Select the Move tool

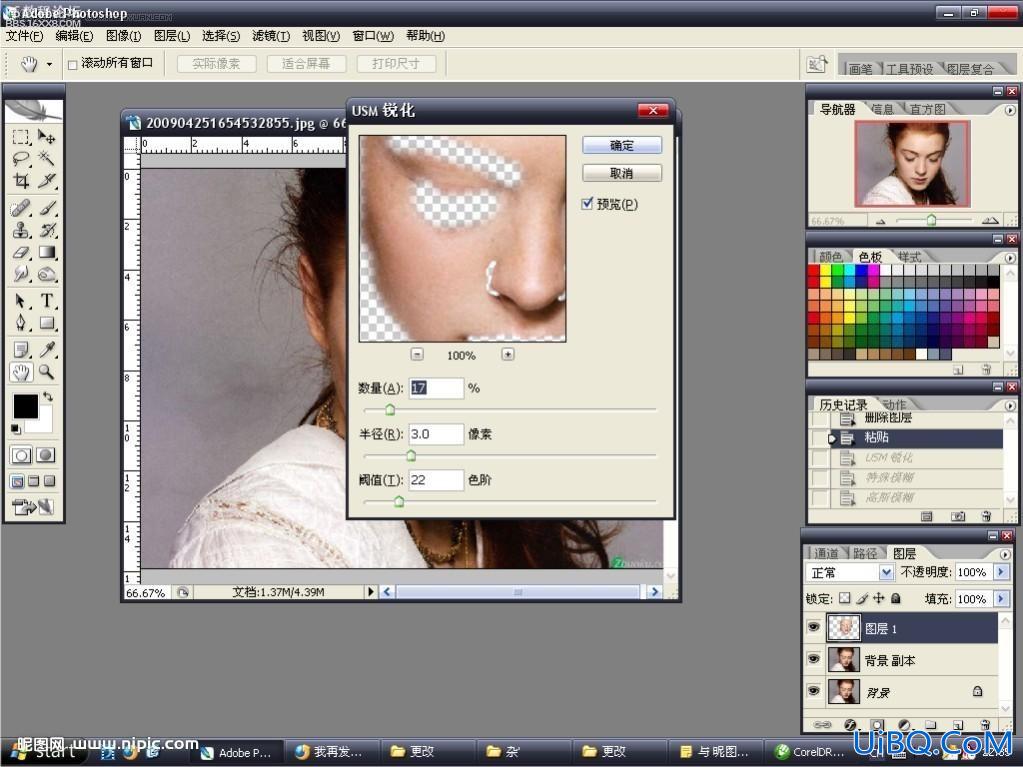(x=46, y=136)
